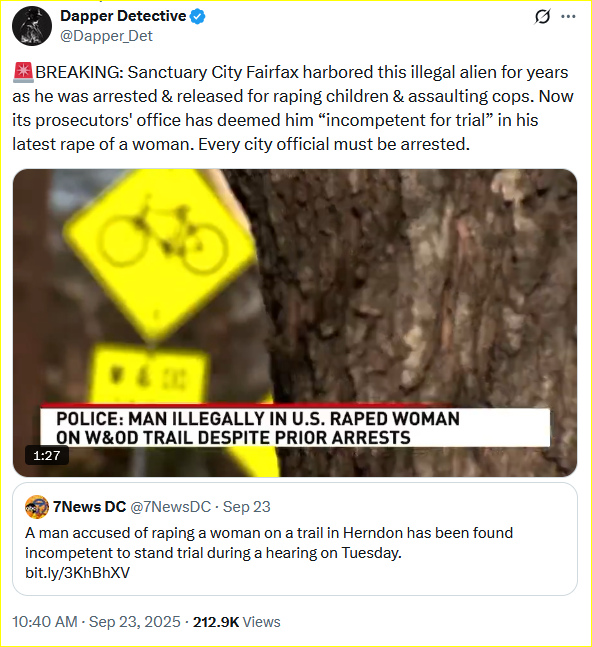Screen dimensions: 592x647
Task: Click the blue verified checkmark badge
Action: (x=198, y=17)
